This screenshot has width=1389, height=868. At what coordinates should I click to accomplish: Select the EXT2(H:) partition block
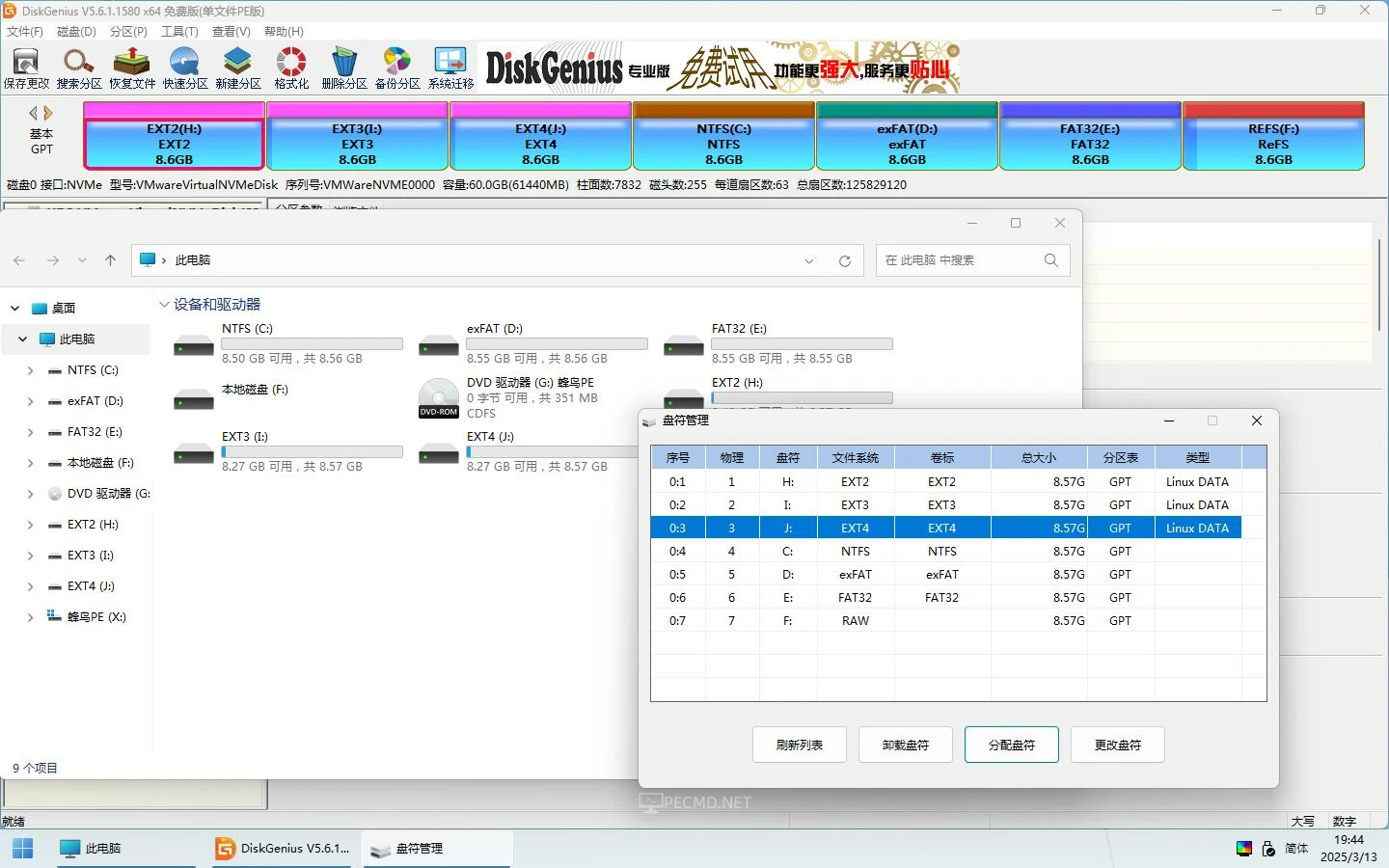pyautogui.click(x=174, y=136)
